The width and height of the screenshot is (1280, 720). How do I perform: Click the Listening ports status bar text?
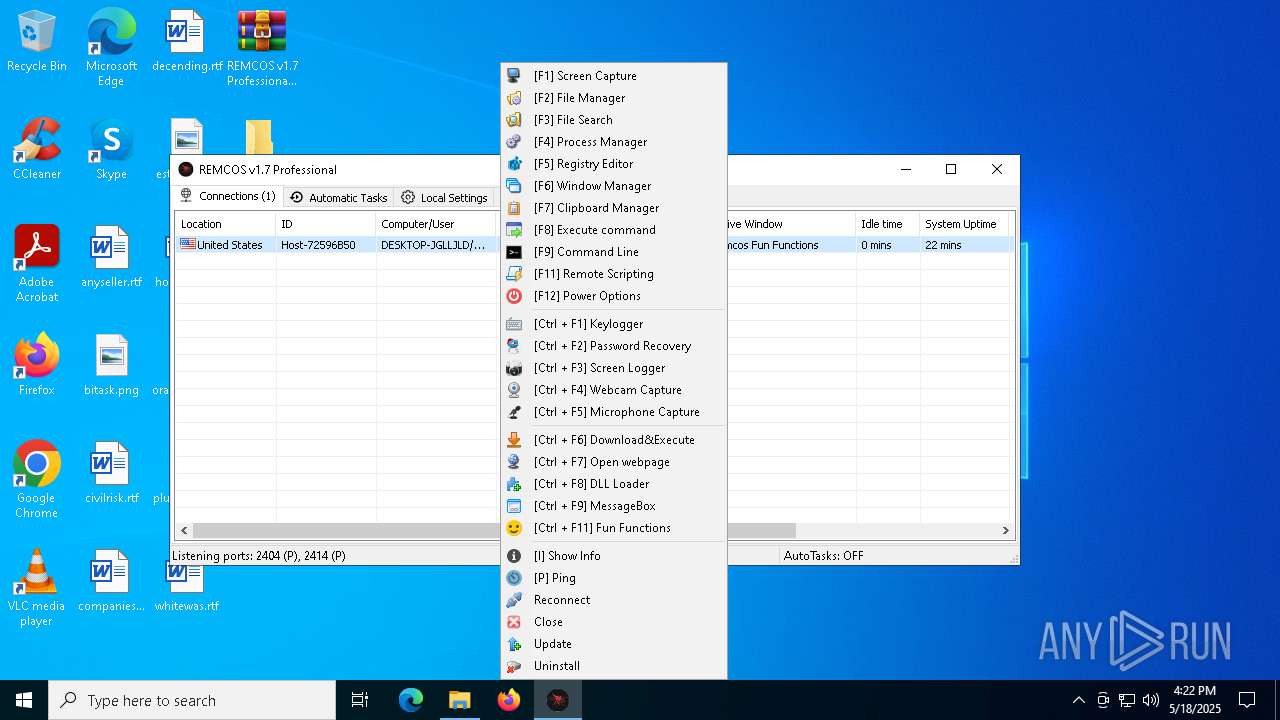pos(259,556)
